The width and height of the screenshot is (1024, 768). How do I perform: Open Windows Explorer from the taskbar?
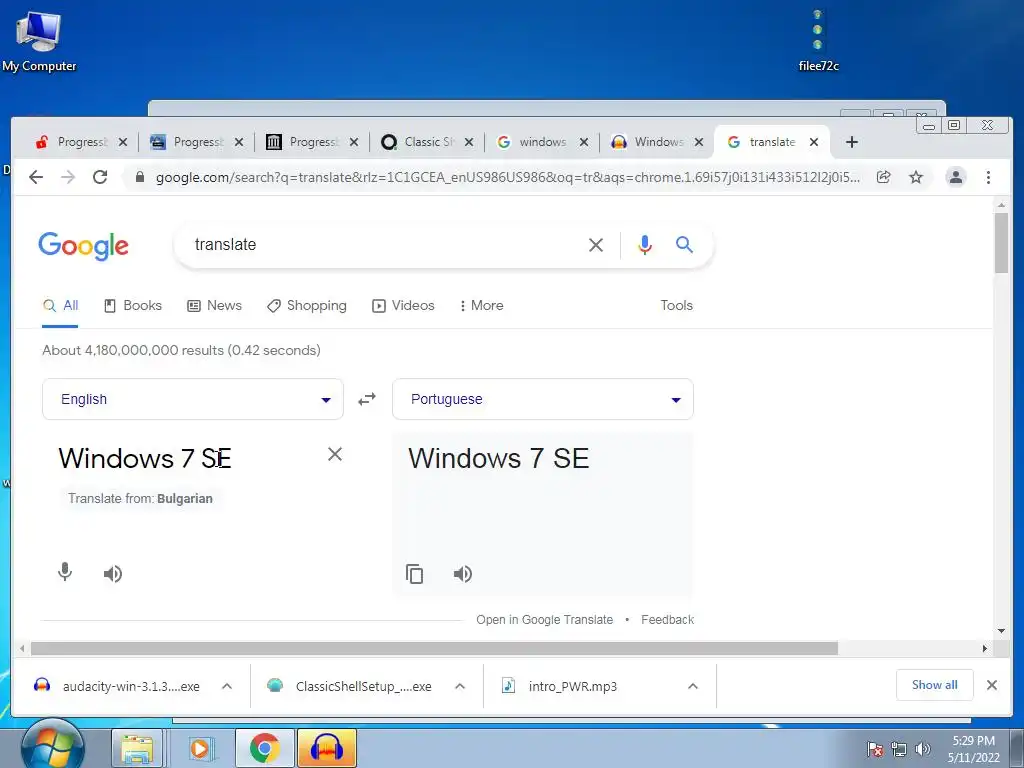[137, 748]
